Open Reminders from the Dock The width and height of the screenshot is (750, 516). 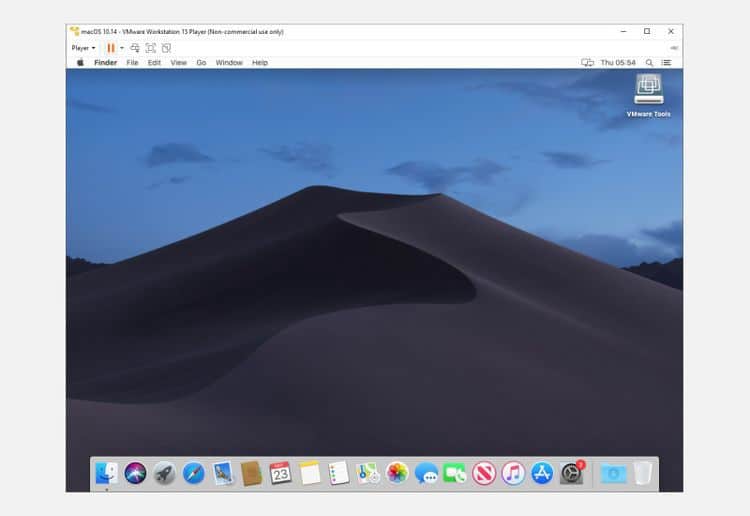[x=339, y=473]
